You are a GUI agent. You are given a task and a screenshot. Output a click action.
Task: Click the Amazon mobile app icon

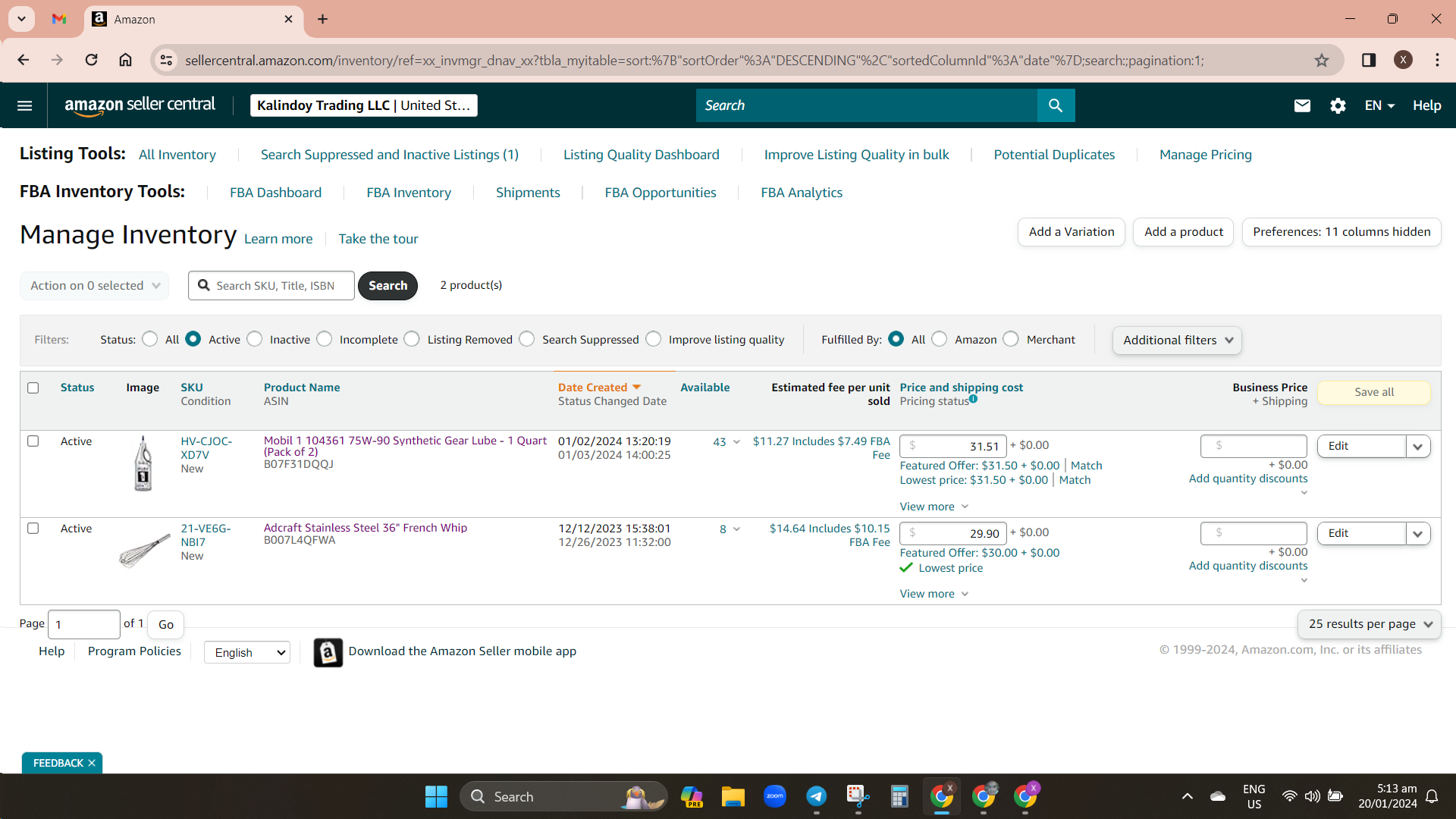point(328,652)
